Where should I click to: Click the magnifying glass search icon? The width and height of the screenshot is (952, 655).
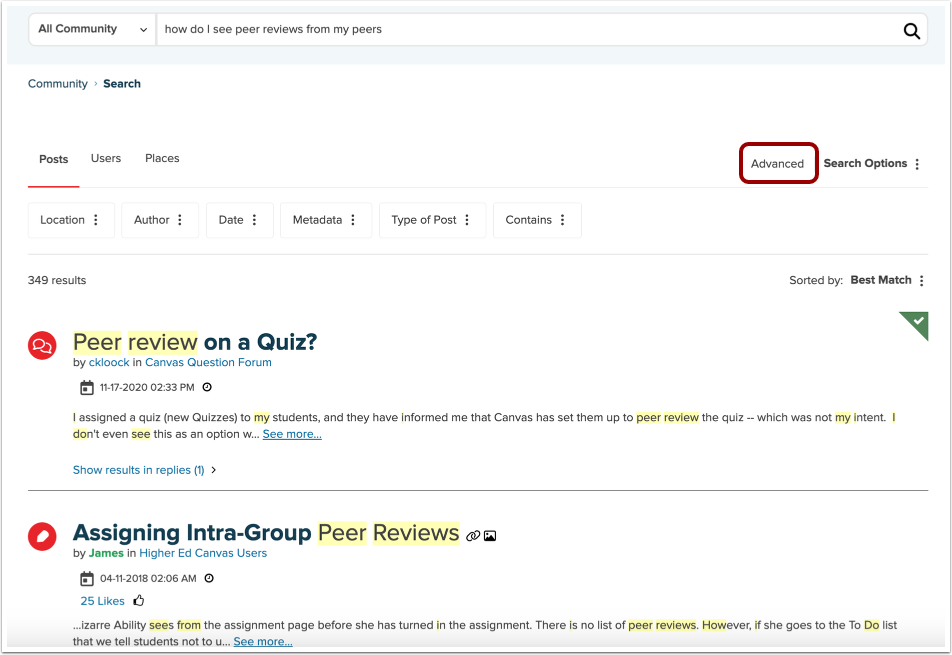pyautogui.click(x=911, y=31)
